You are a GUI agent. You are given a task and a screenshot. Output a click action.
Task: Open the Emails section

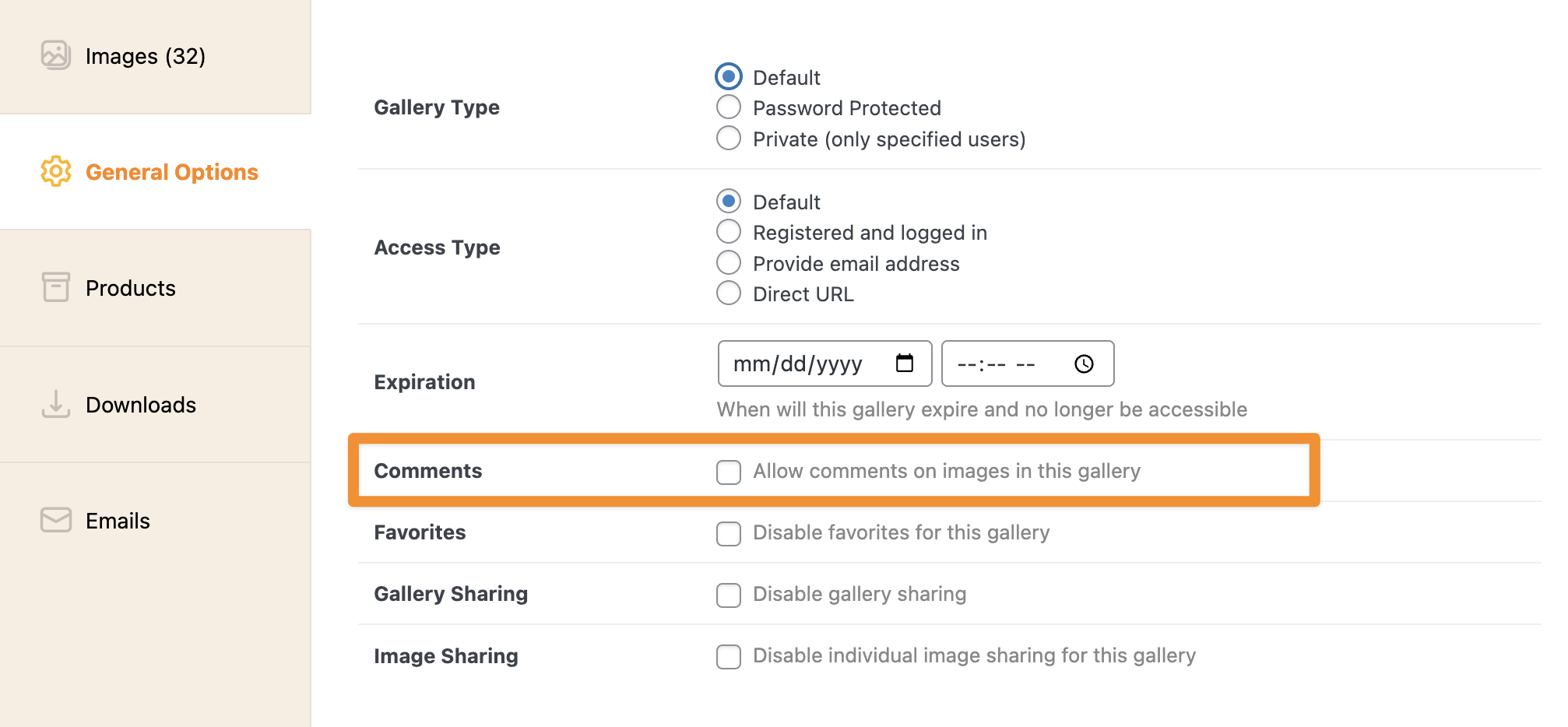click(x=118, y=520)
